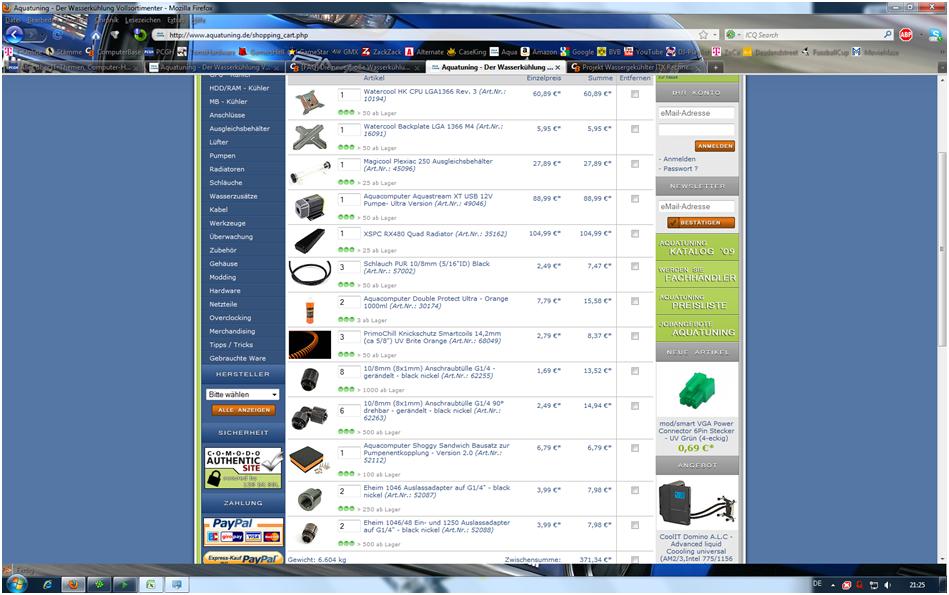Go back with the Firefox back arrow
The image size is (949, 595).
click(x=14, y=35)
